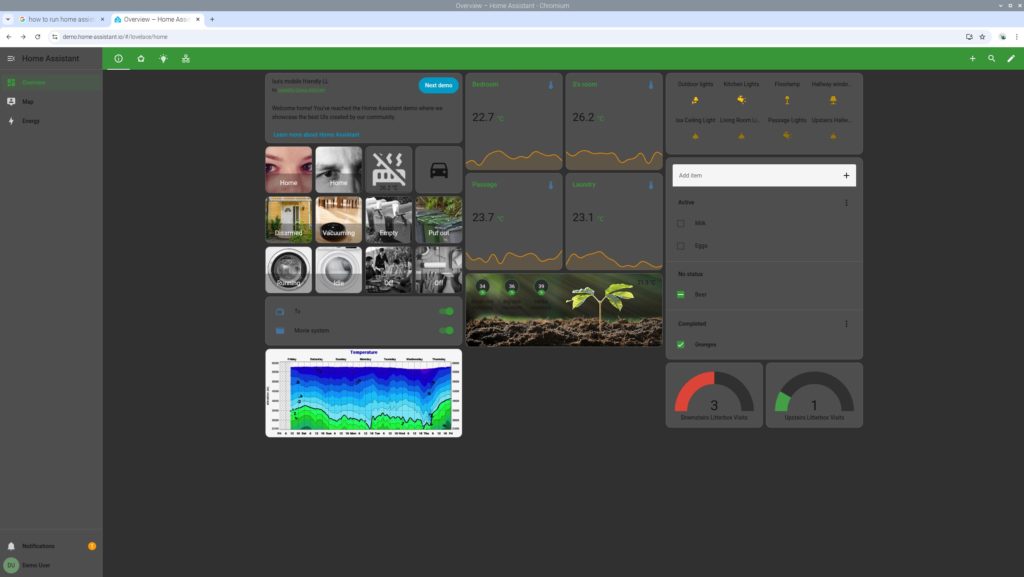
Task: Select Energy in the sidebar
Action: pos(30,121)
